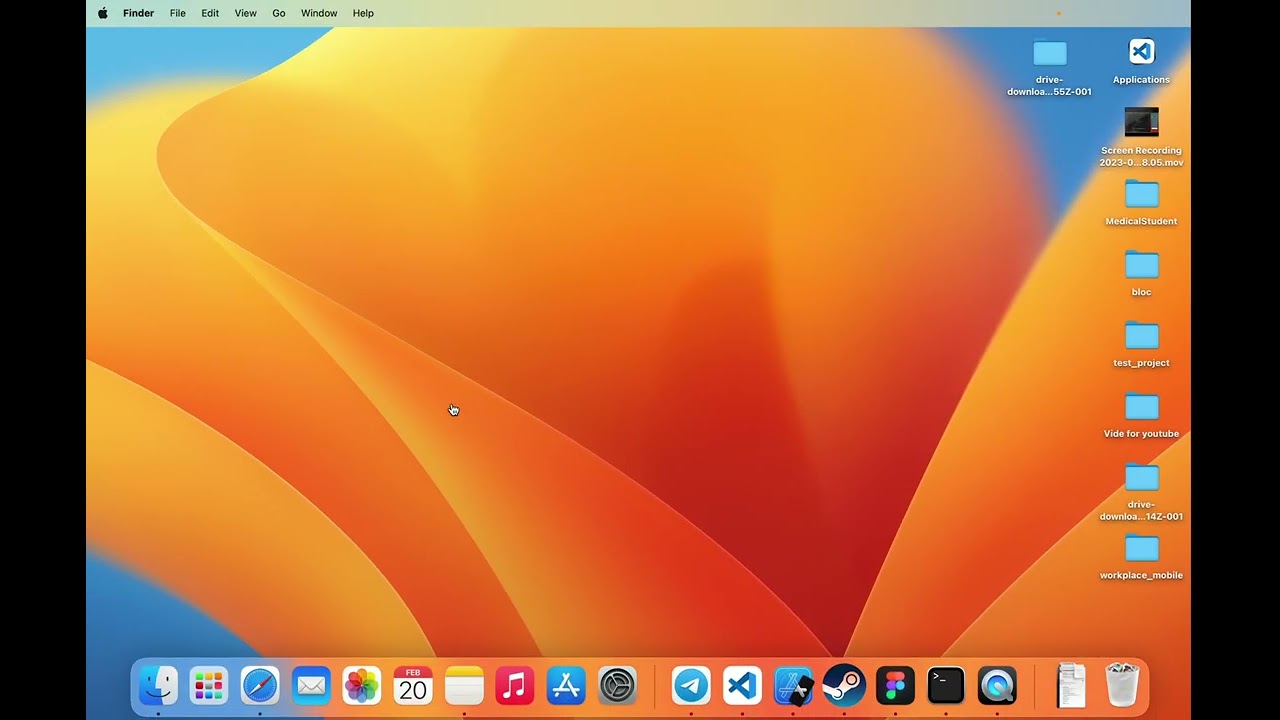Open the Notes app in the Dock
This screenshot has height=720, width=1280.
464,686
